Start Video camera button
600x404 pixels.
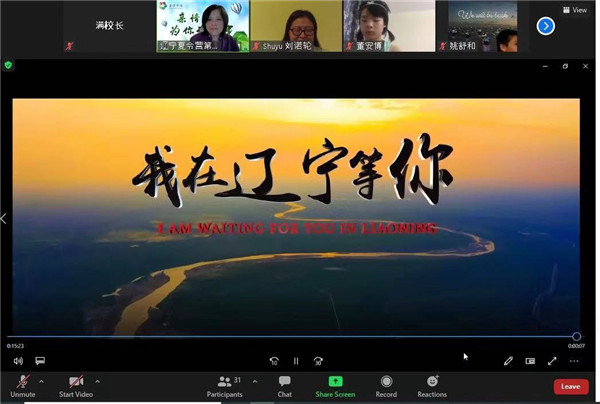(76, 386)
